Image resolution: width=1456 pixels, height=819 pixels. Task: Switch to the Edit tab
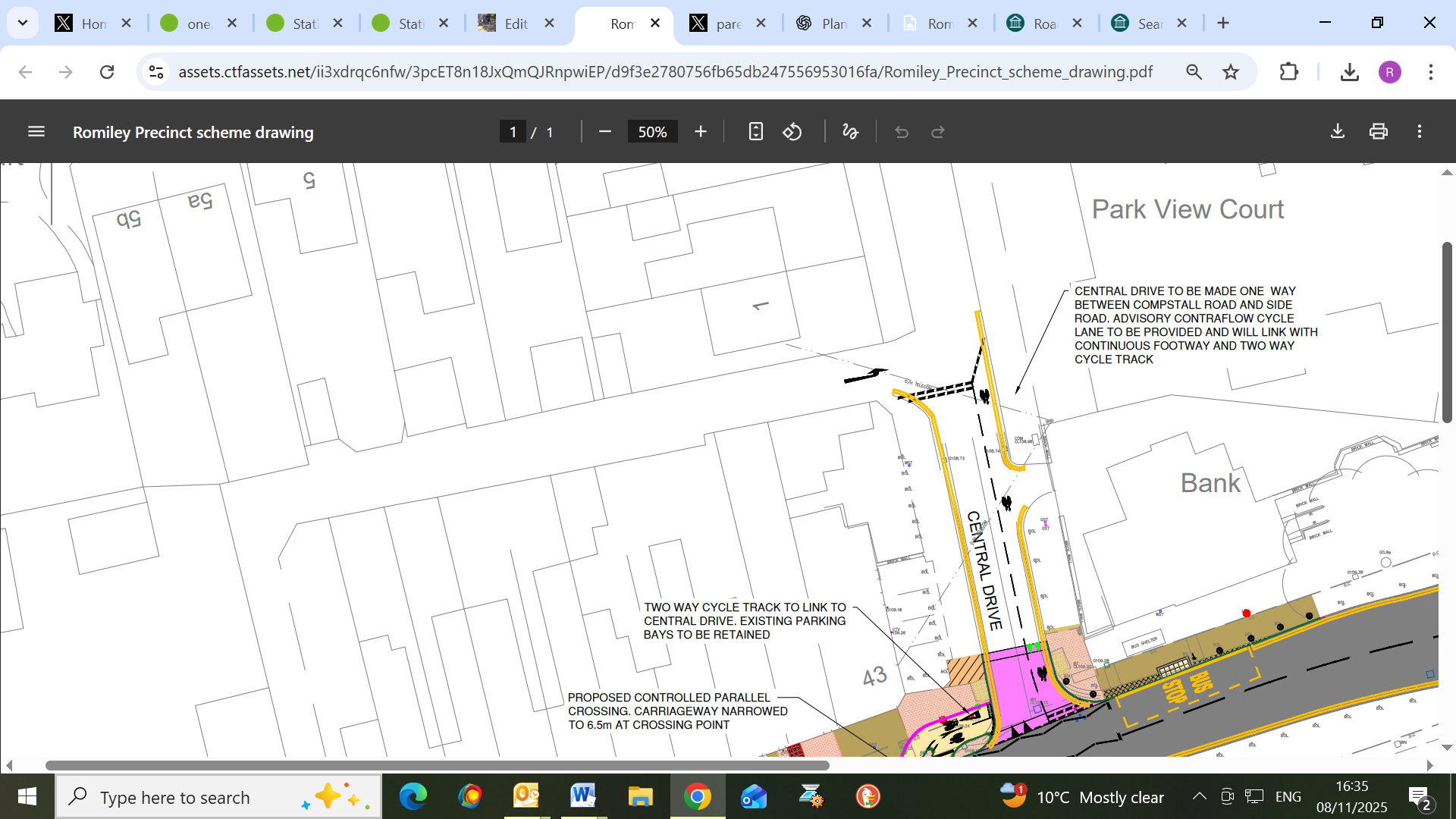(x=515, y=24)
